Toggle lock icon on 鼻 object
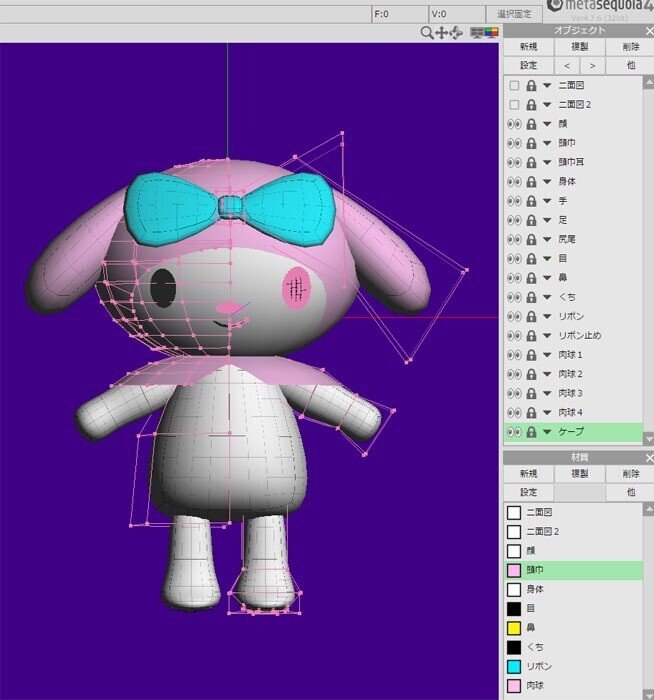This screenshot has width=654, height=700. (x=531, y=278)
